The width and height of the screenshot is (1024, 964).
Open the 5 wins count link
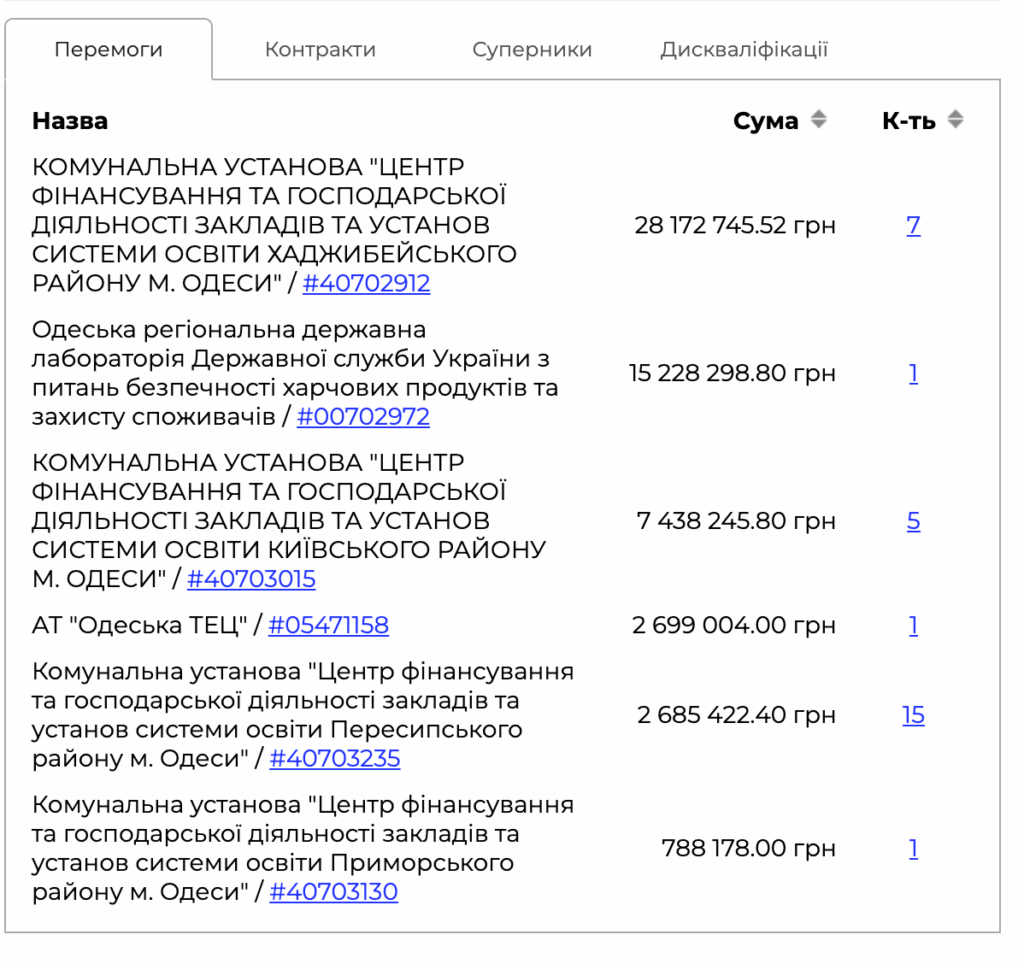click(x=913, y=522)
